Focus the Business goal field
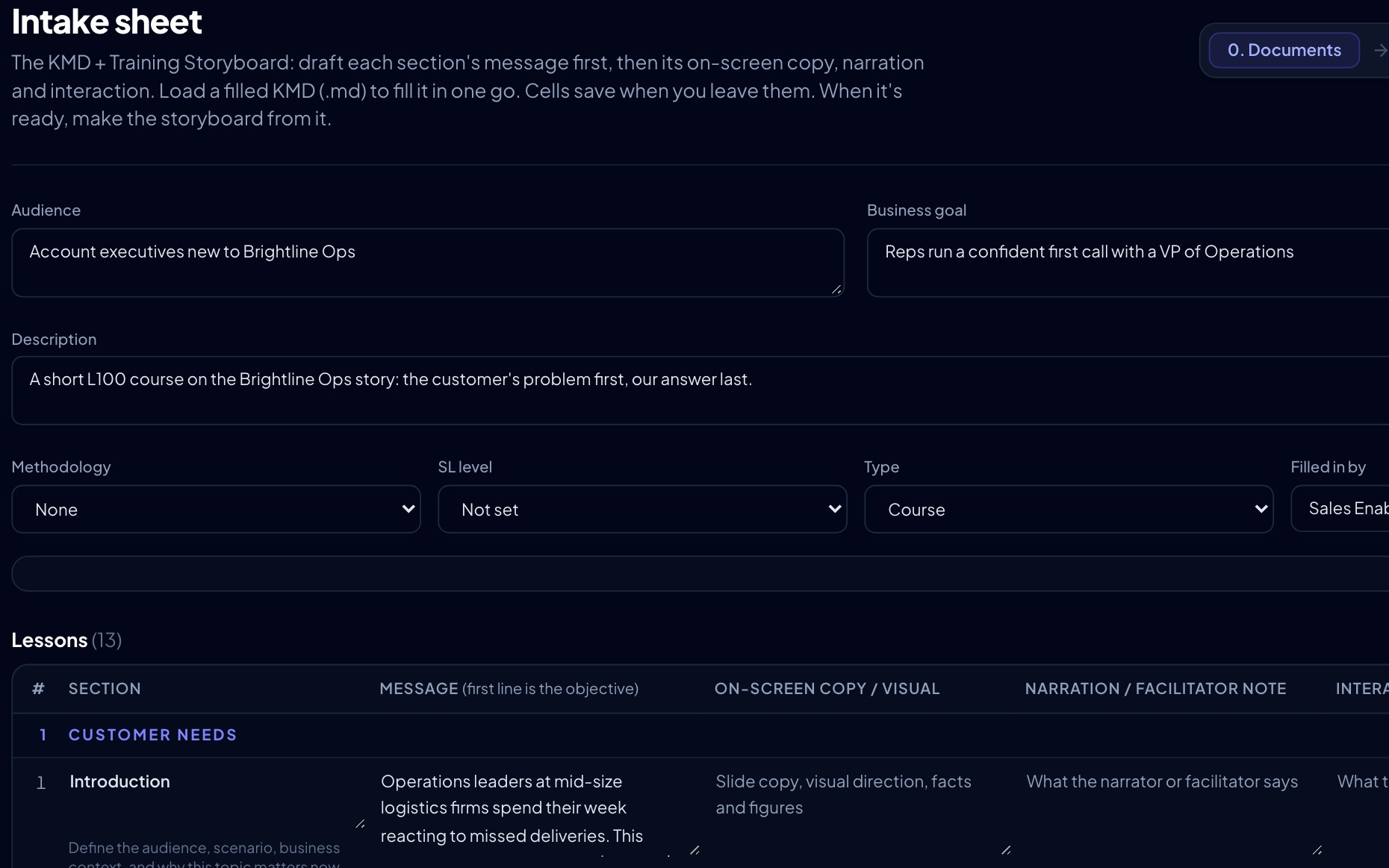The height and width of the screenshot is (868, 1389). coord(1128,263)
